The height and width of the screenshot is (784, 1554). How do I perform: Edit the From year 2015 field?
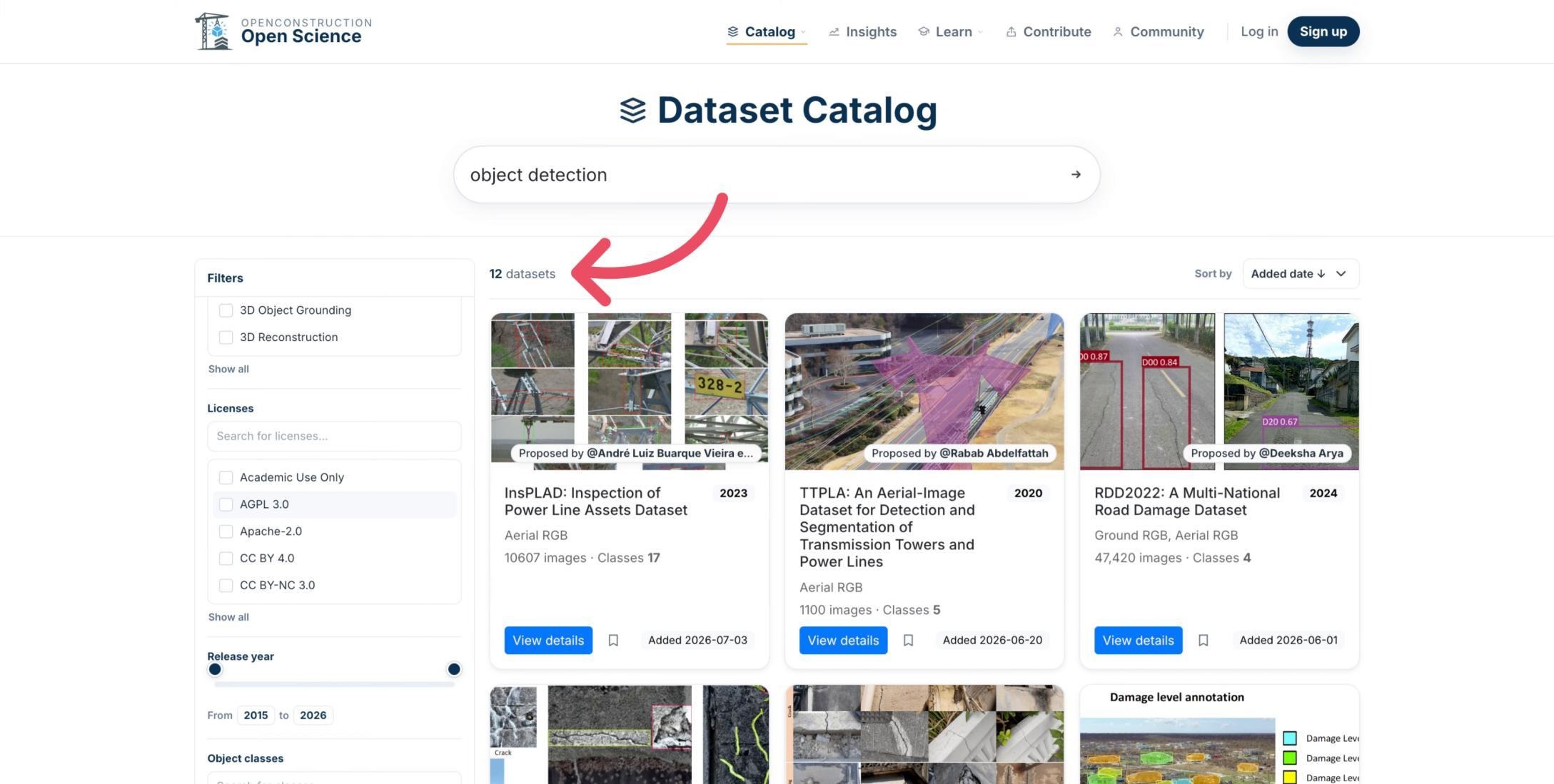(256, 716)
